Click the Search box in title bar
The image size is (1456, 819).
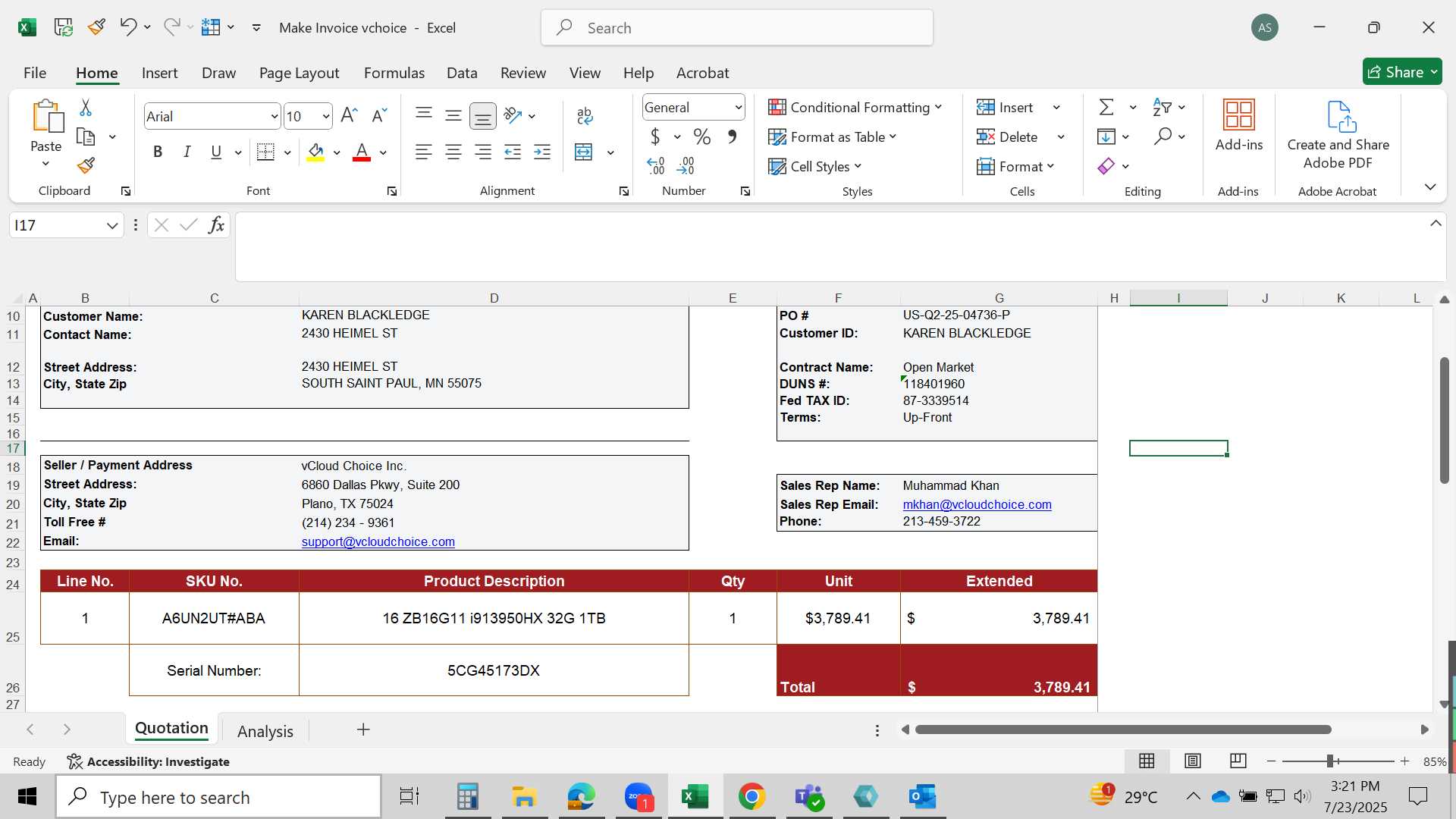(x=737, y=28)
